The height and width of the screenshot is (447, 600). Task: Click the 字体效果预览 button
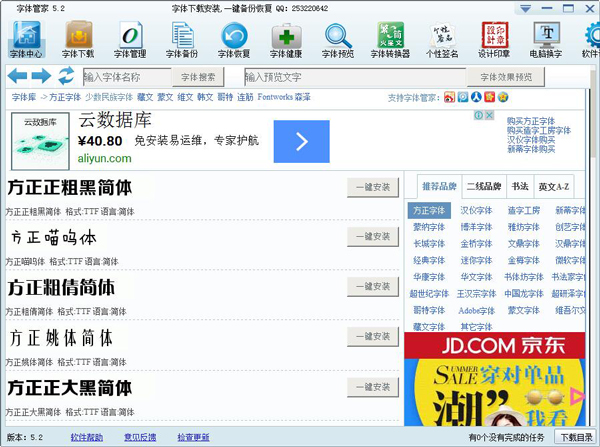pyautogui.click(x=506, y=77)
